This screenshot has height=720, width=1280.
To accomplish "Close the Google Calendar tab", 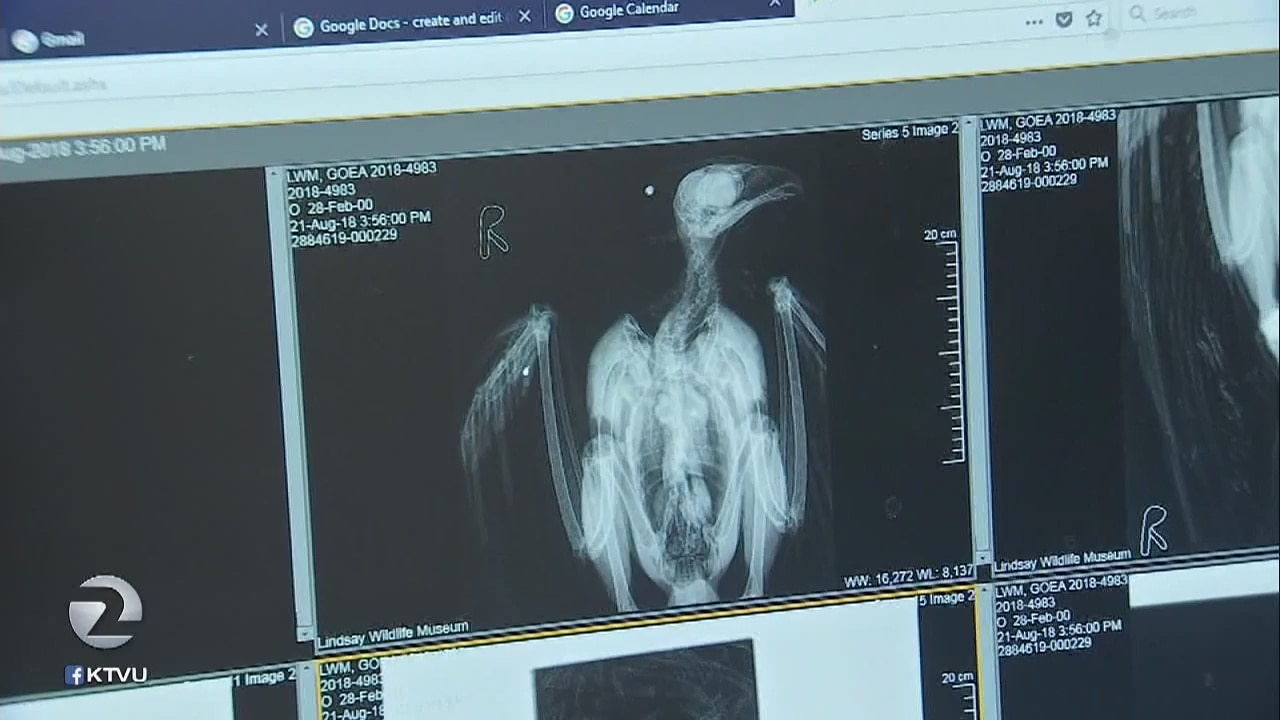I will tap(774, 3).
